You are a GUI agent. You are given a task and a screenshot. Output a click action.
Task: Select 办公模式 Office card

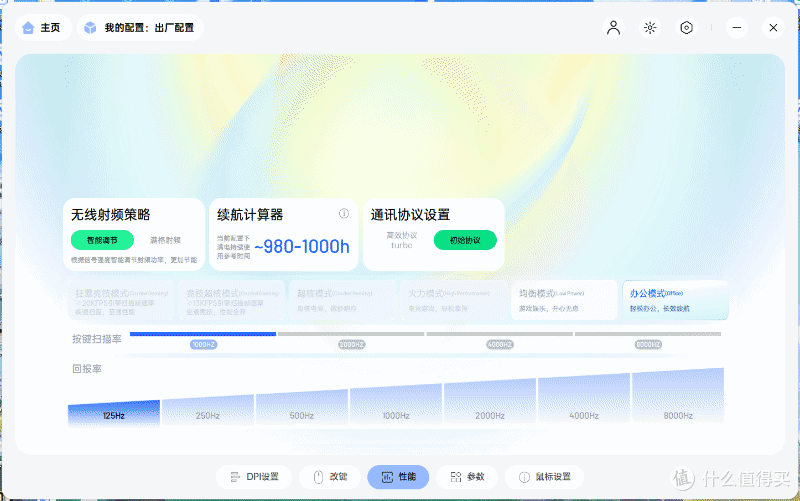(676, 300)
